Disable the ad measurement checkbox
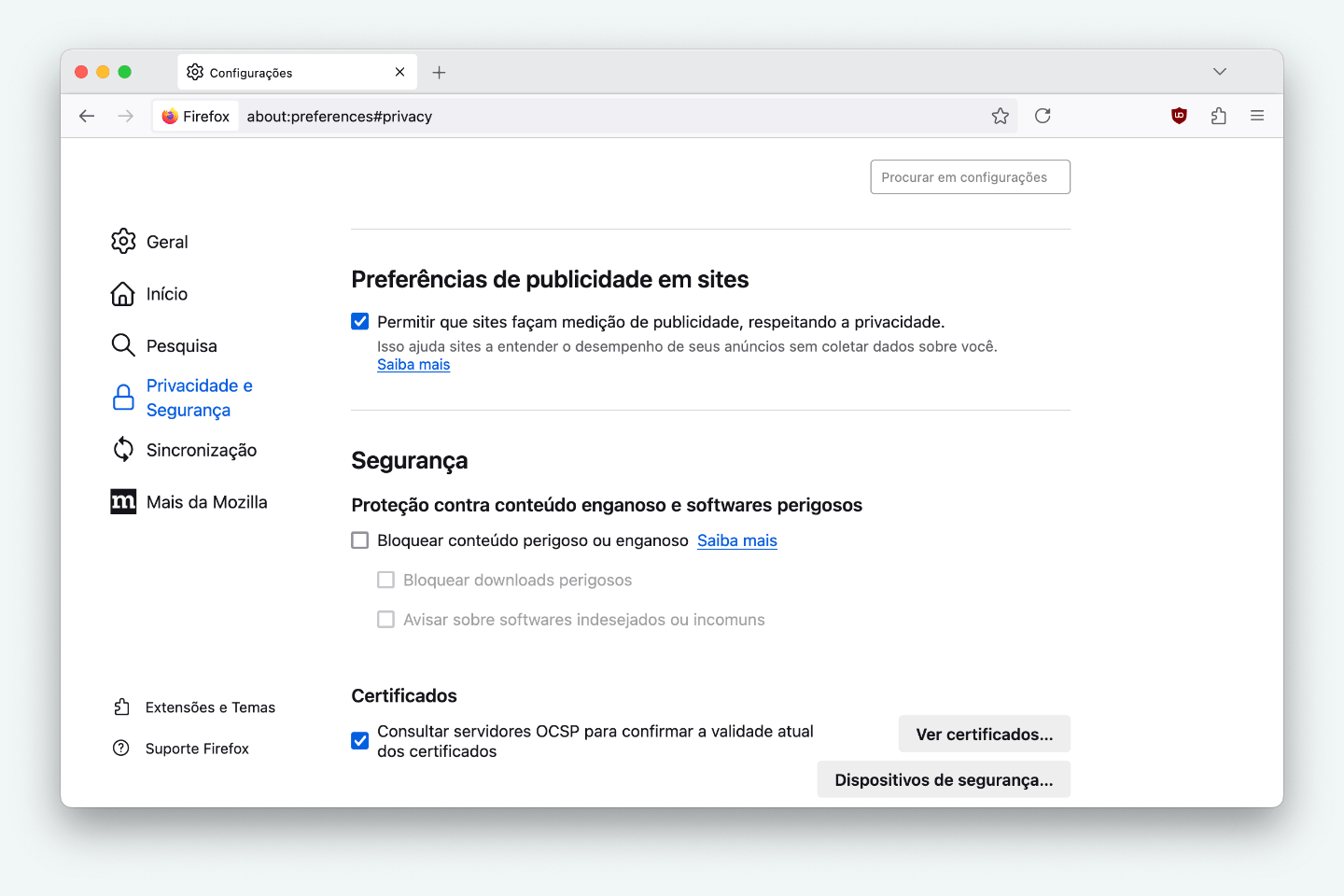Screen dimensions: 1344x896 point(360,322)
